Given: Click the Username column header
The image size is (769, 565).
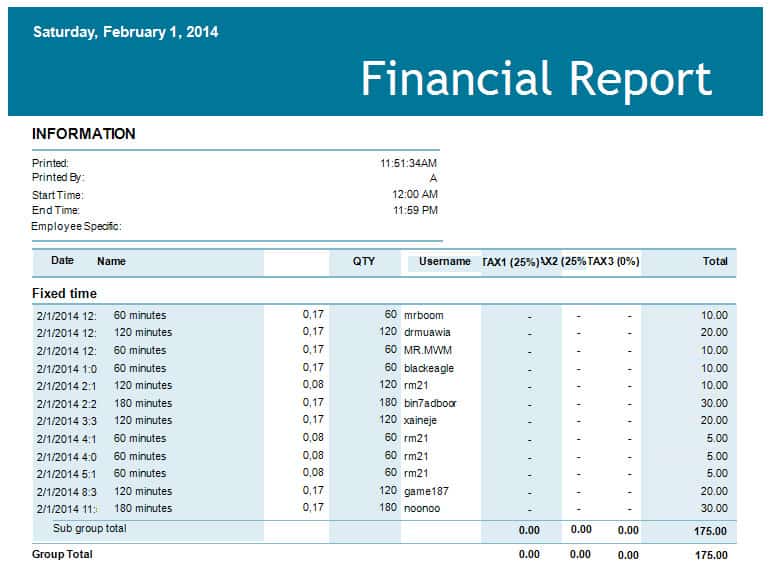Looking at the screenshot, I should [x=444, y=261].
